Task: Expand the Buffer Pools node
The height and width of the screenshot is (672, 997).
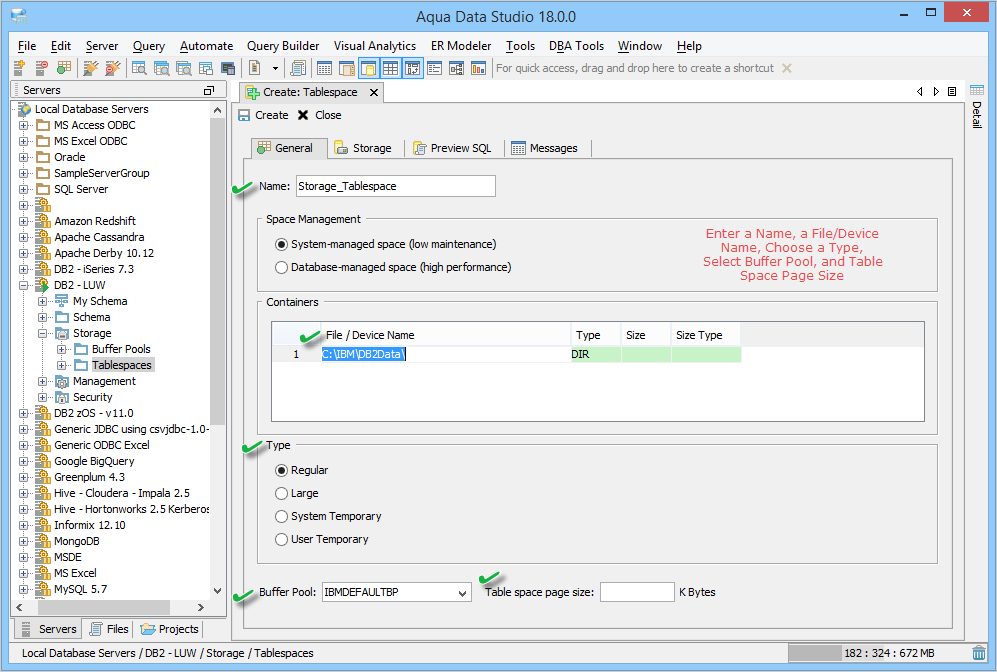Action: pyautogui.click(x=62, y=349)
